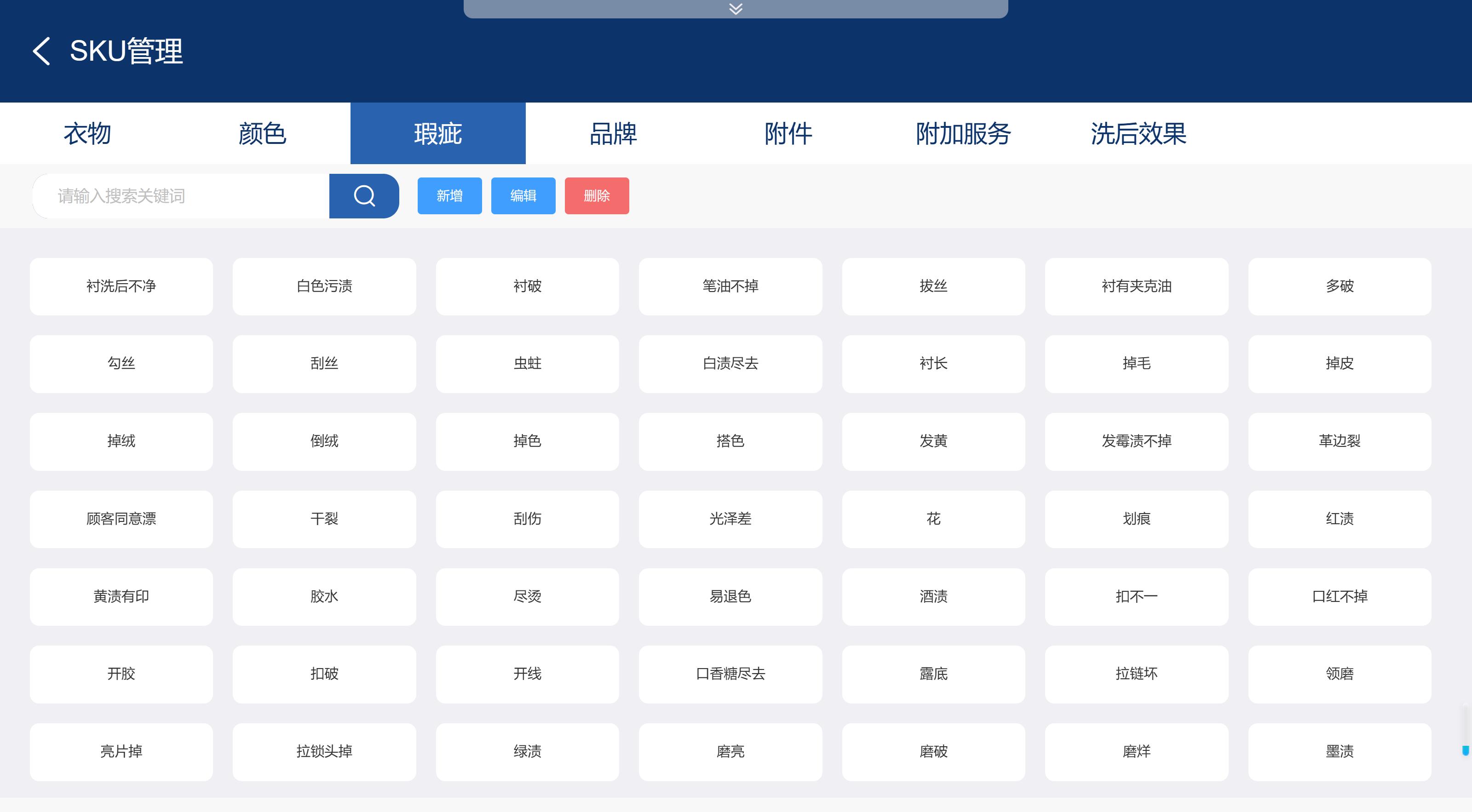The image size is (1472, 812).
Task: Select the 口香糖尽去 flaw tile
Action: coord(730,674)
